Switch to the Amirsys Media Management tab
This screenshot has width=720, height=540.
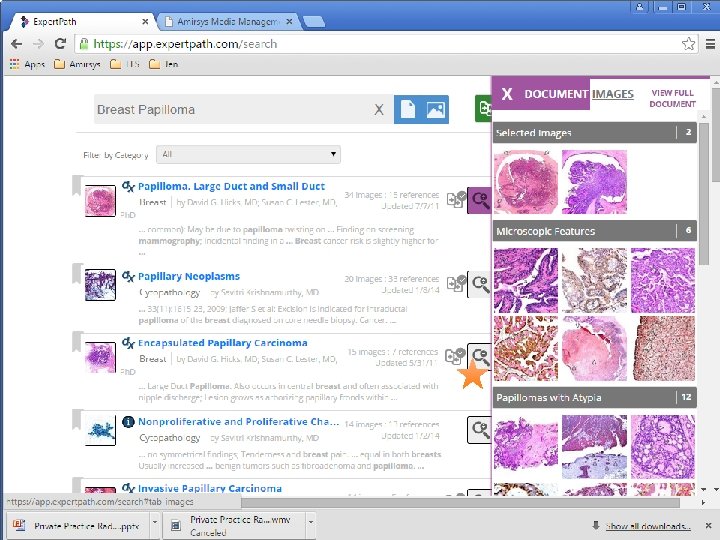[x=228, y=22]
